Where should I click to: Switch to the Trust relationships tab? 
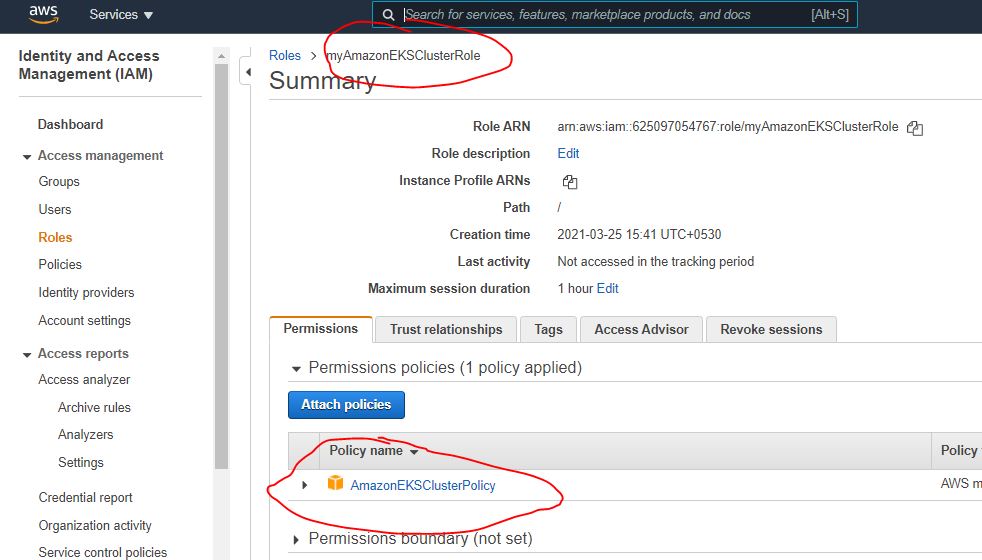(x=446, y=329)
